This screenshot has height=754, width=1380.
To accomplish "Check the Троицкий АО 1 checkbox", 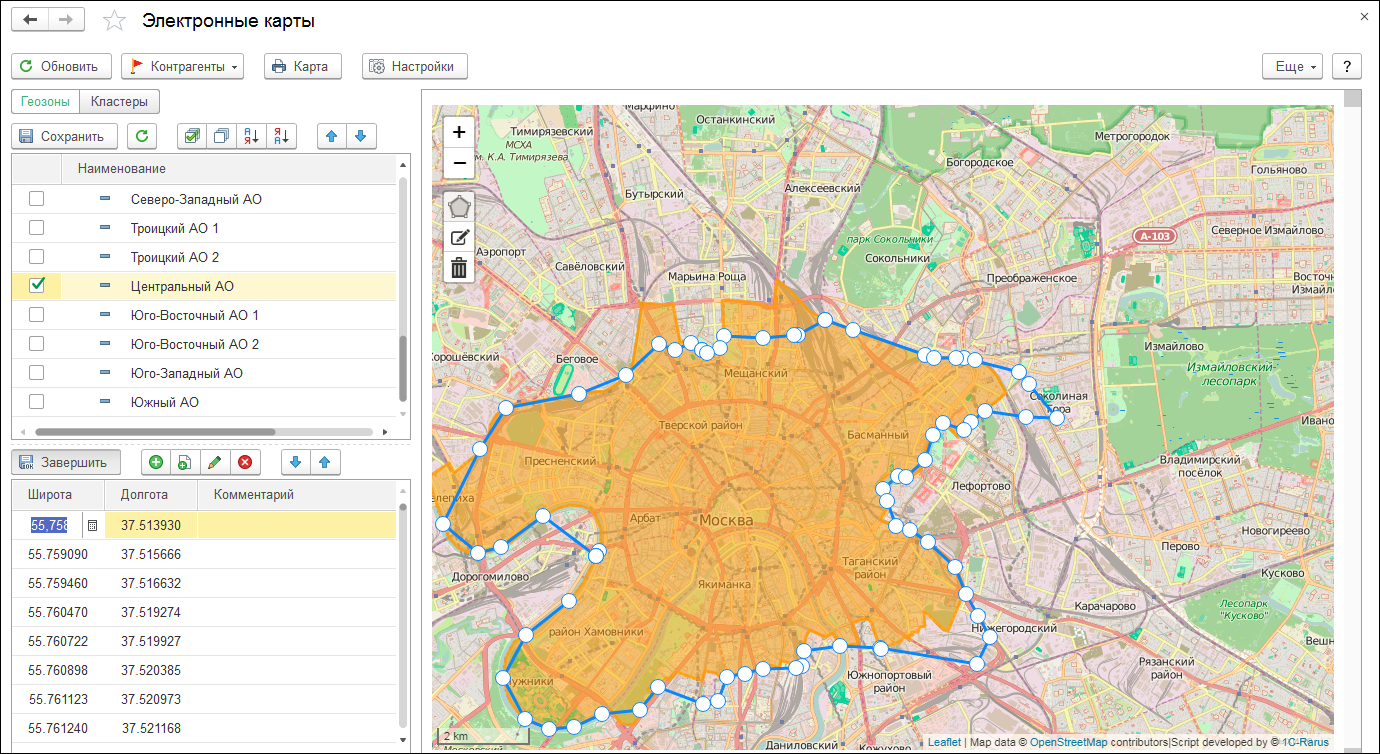I will point(37,228).
